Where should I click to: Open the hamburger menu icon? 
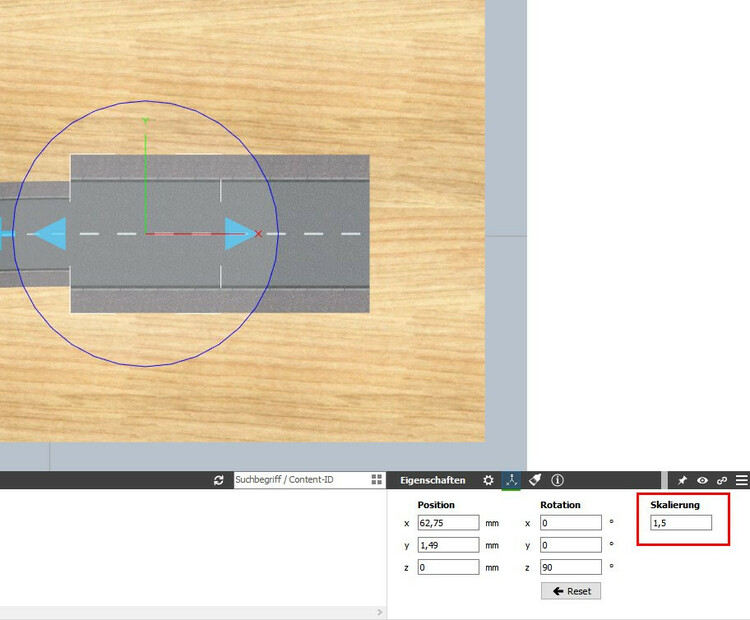[x=741, y=480]
